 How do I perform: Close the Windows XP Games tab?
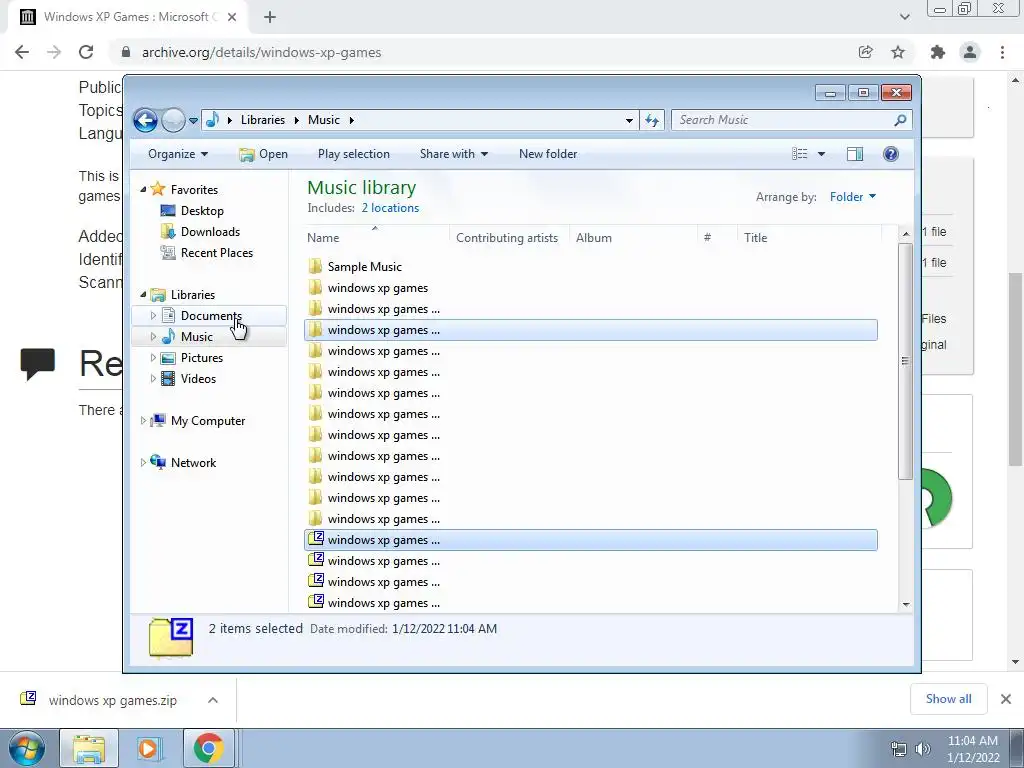(x=232, y=17)
